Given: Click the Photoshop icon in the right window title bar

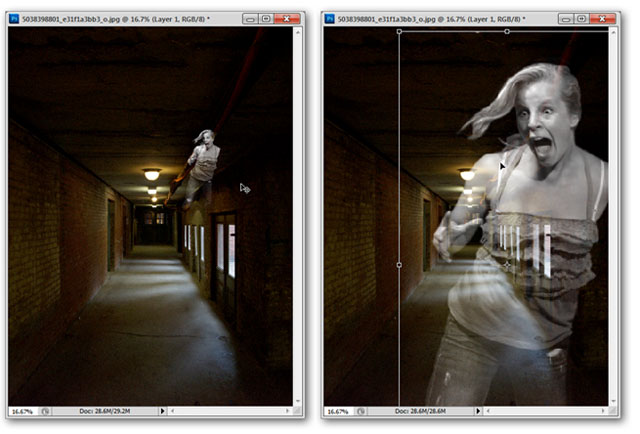Looking at the screenshot, I should (329, 19).
